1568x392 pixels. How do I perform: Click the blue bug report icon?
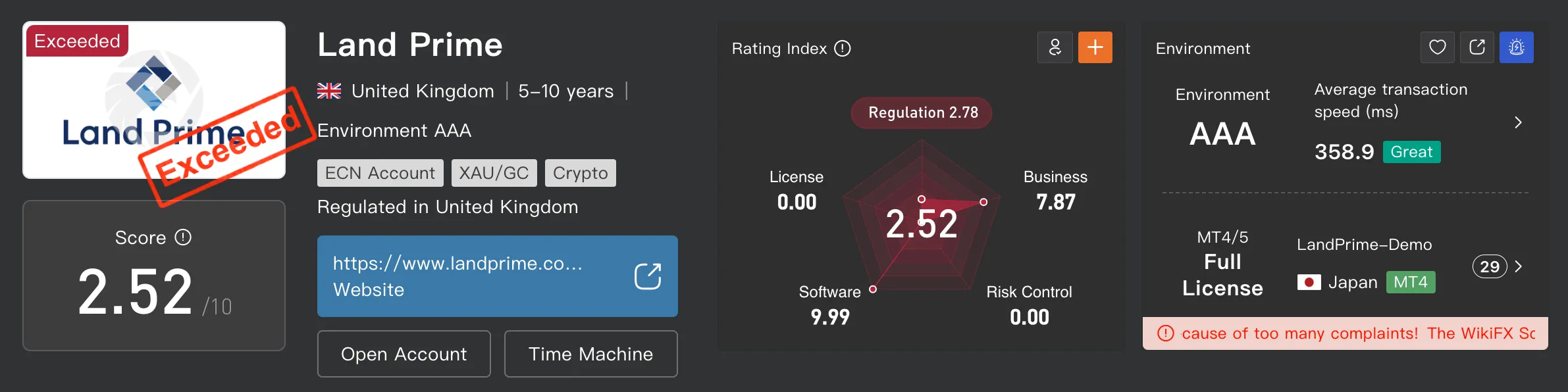(x=1517, y=47)
